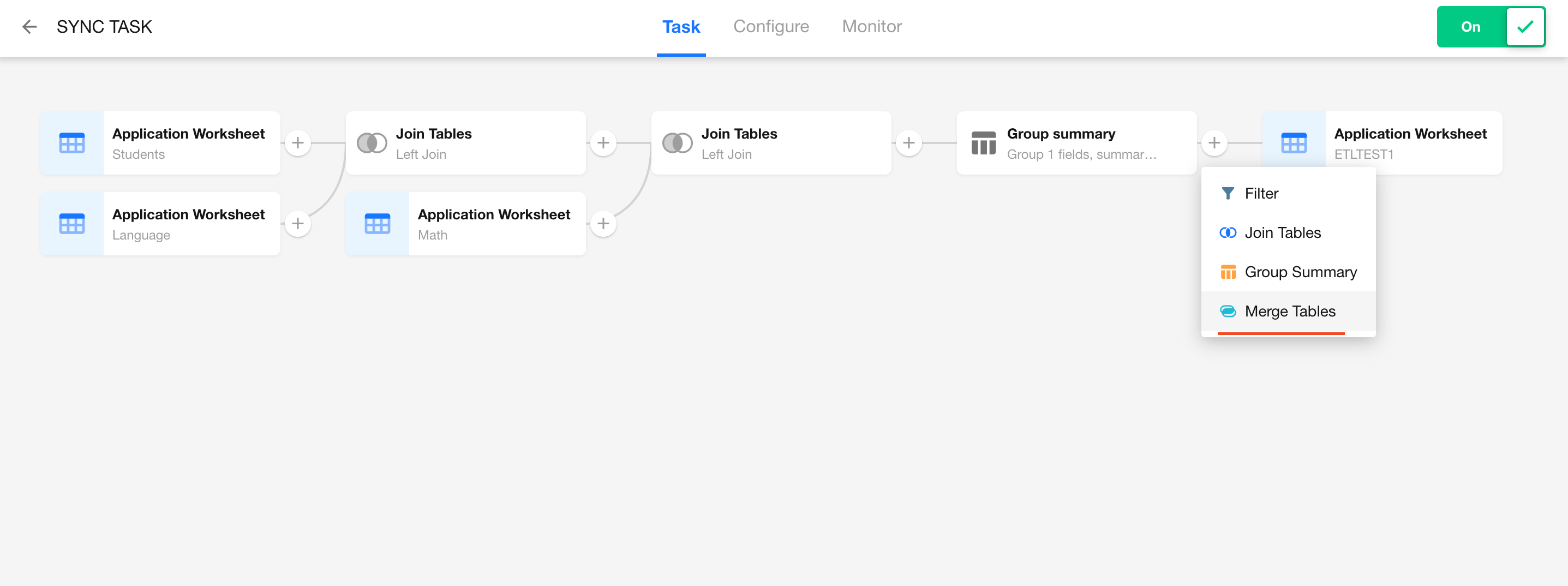Choose Filter from the add-node menu
Image resolution: width=1568 pixels, height=586 pixels.
pos(1261,194)
